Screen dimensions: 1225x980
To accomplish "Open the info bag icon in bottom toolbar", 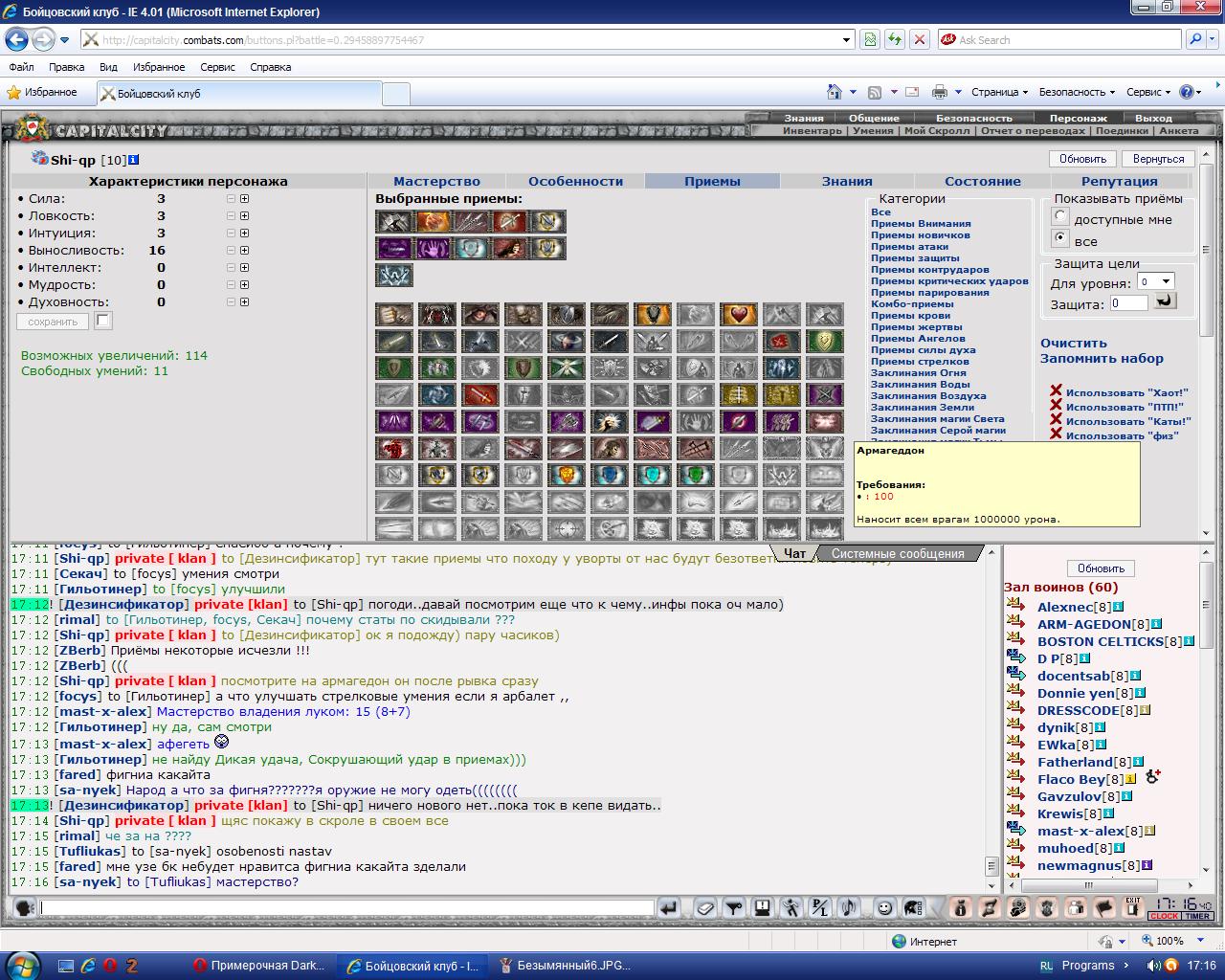I will 962,907.
